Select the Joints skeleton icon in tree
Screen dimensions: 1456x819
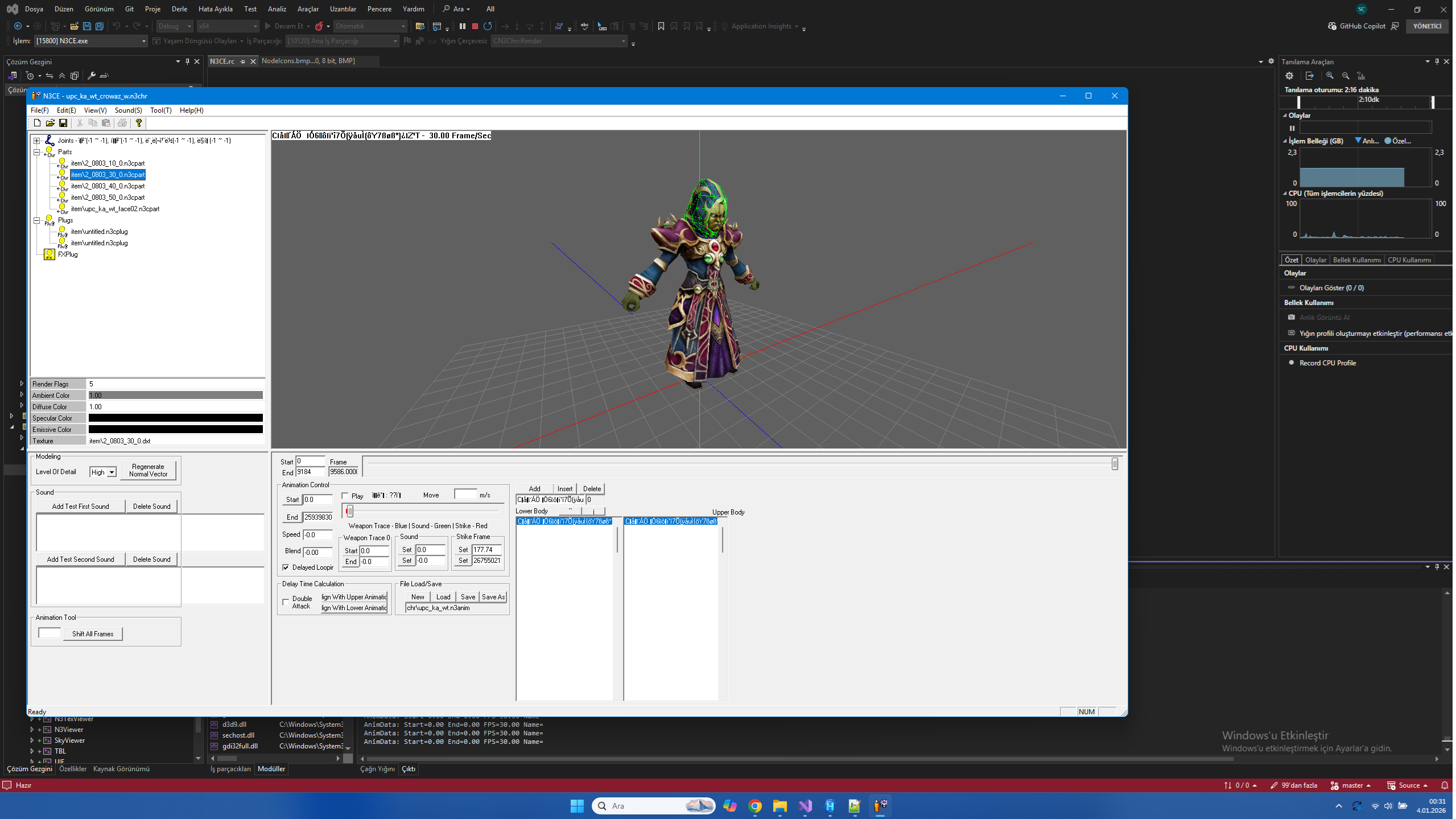[x=50, y=140]
